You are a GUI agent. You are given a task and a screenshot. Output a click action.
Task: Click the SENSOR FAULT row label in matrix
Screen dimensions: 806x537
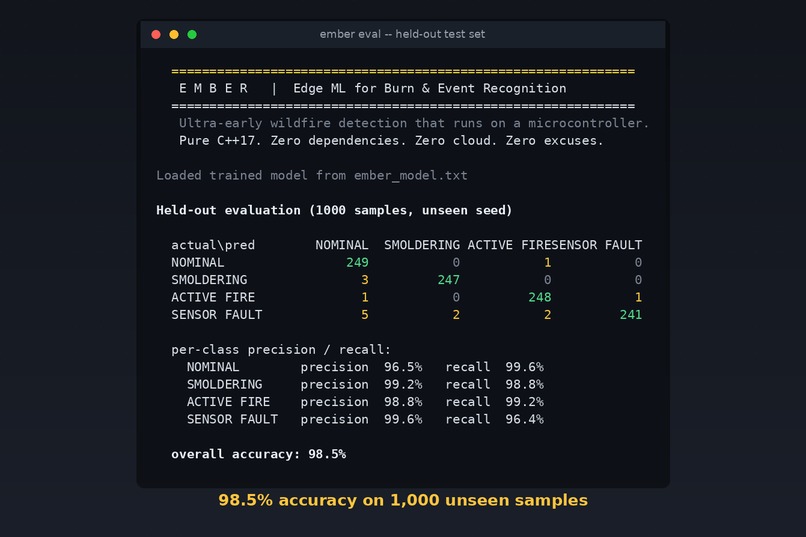coord(216,315)
